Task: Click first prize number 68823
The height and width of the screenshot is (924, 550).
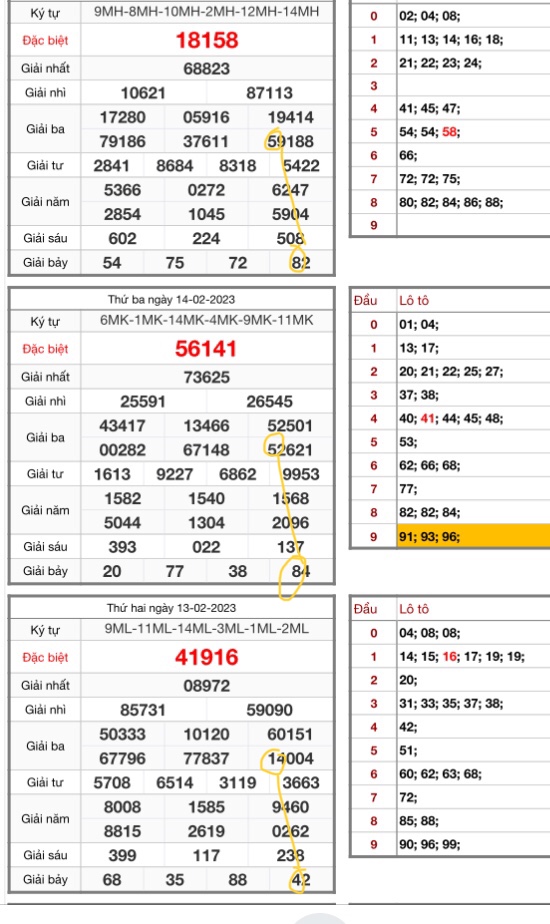Action: pyautogui.click(x=206, y=68)
